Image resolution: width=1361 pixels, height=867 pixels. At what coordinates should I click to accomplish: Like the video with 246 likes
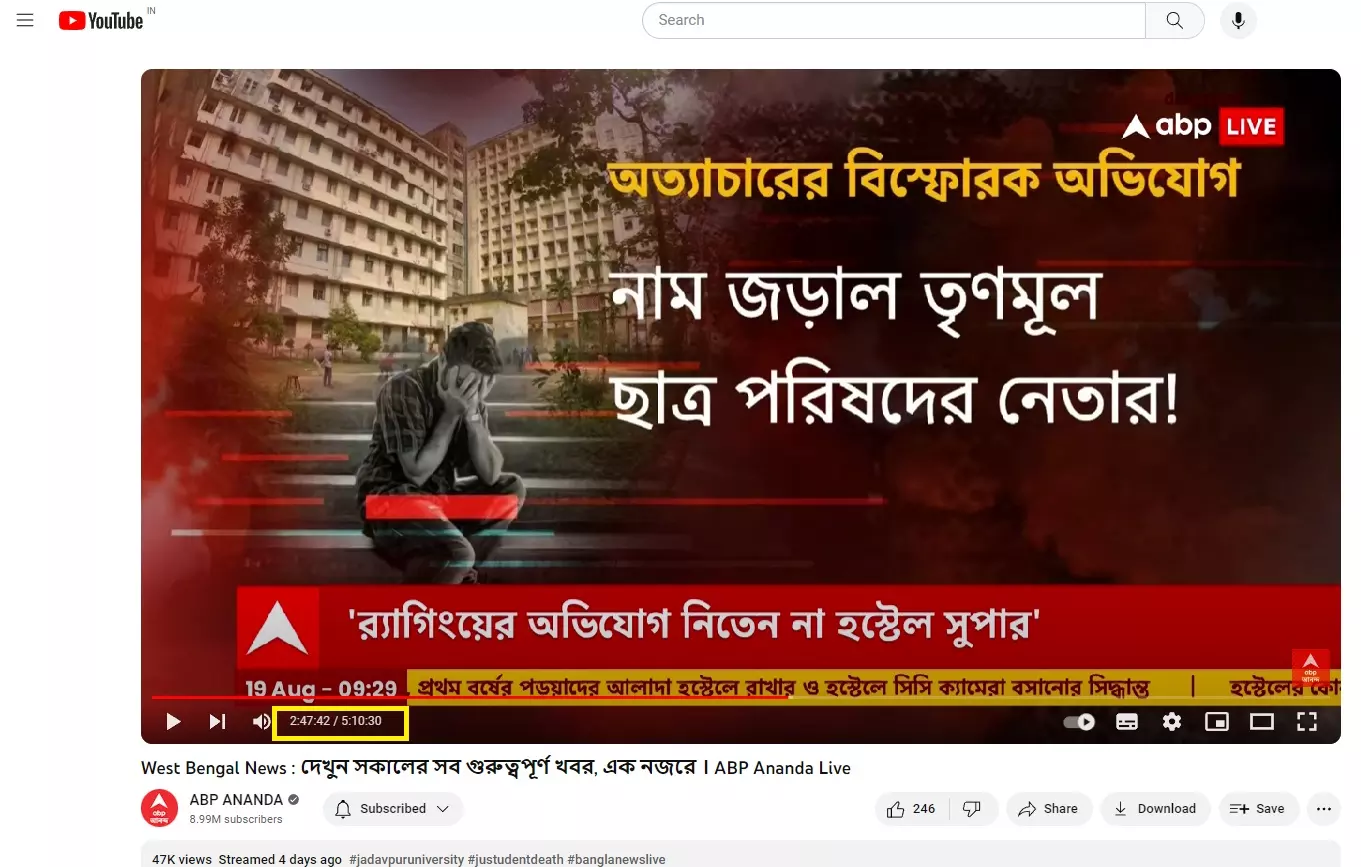(910, 809)
